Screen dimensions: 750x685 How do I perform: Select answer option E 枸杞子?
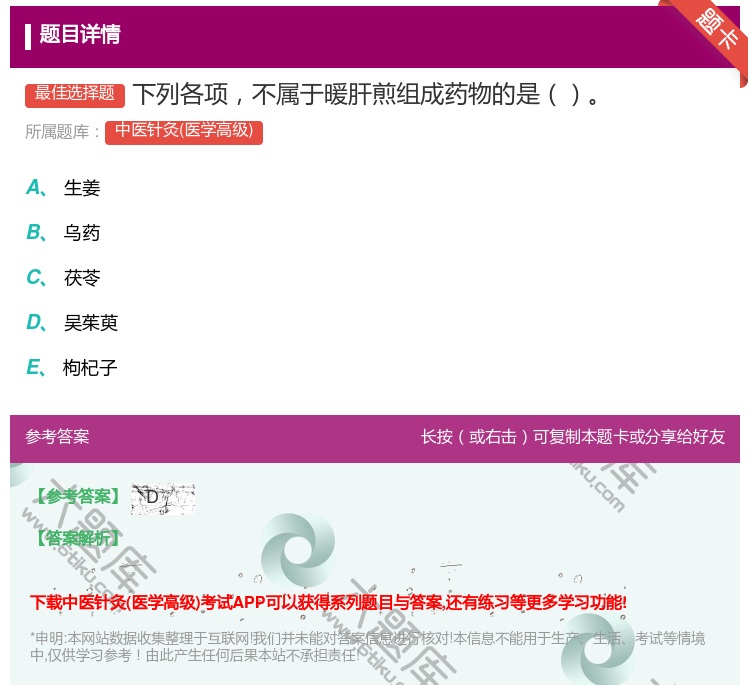point(72,367)
